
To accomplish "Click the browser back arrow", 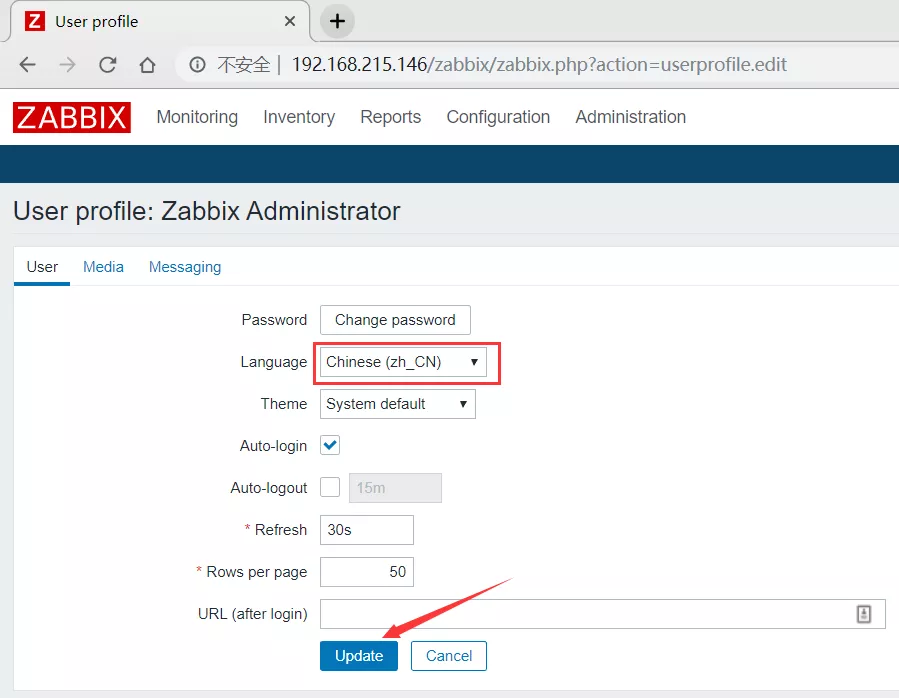I will pyautogui.click(x=27, y=65).
